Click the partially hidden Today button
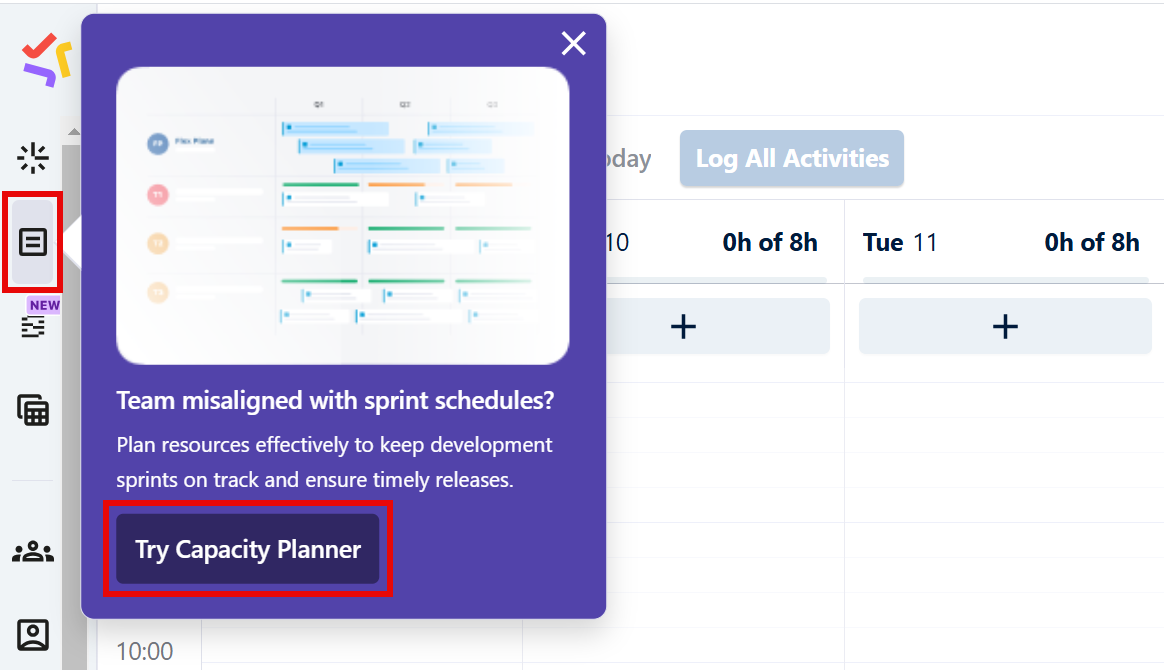Viewport: 1164px width, 670px height. tap(630, 158)
